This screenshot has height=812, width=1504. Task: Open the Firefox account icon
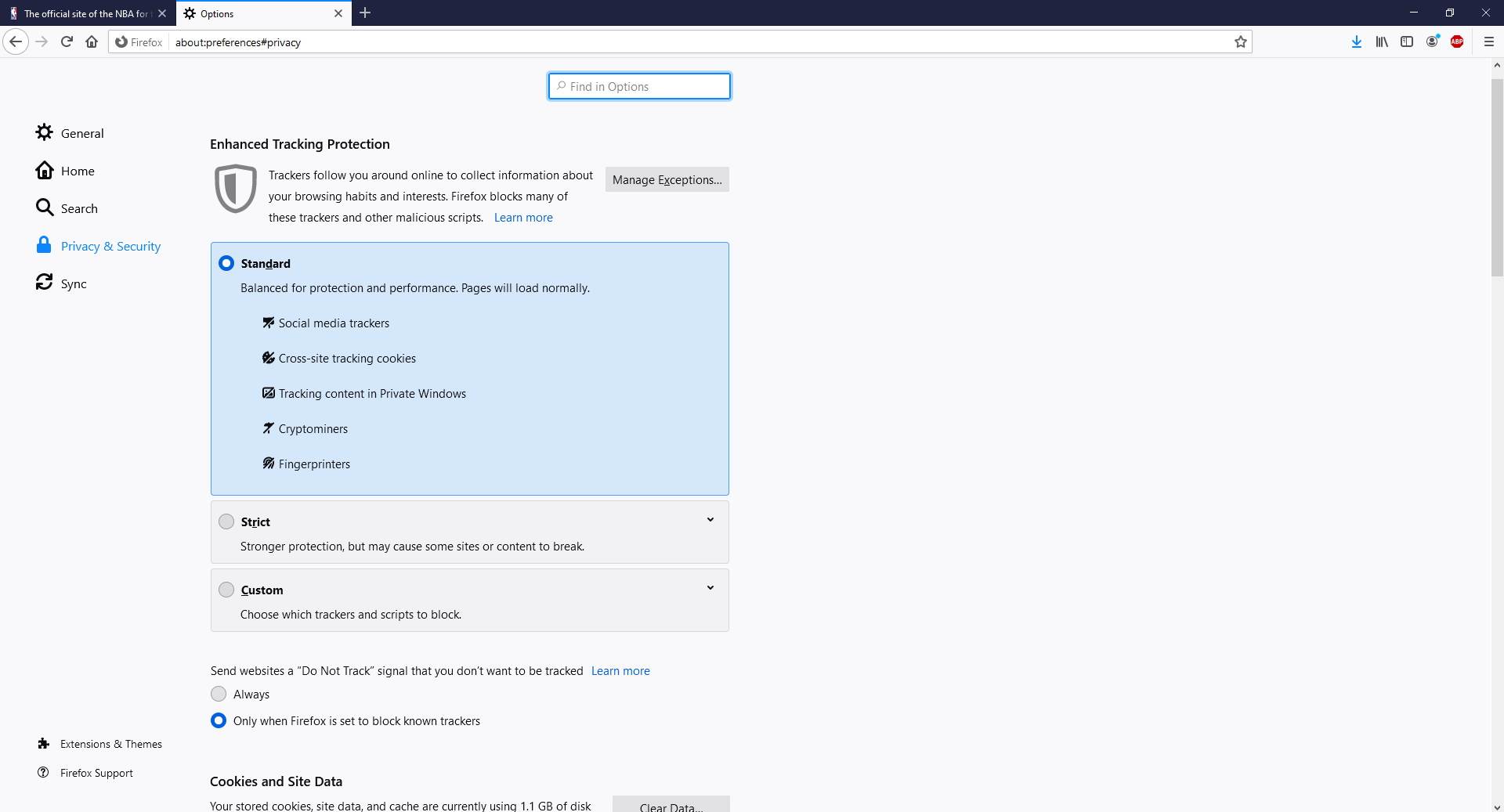click(x=1433, y=42)
